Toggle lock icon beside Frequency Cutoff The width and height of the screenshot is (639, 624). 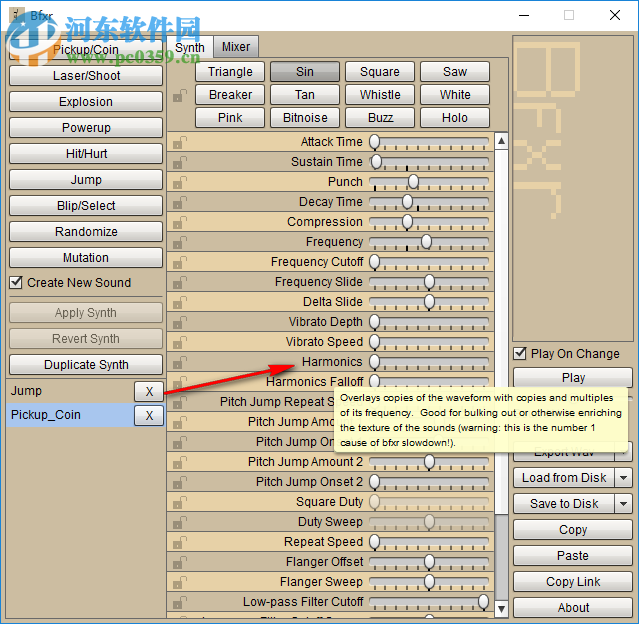point(179,262)
